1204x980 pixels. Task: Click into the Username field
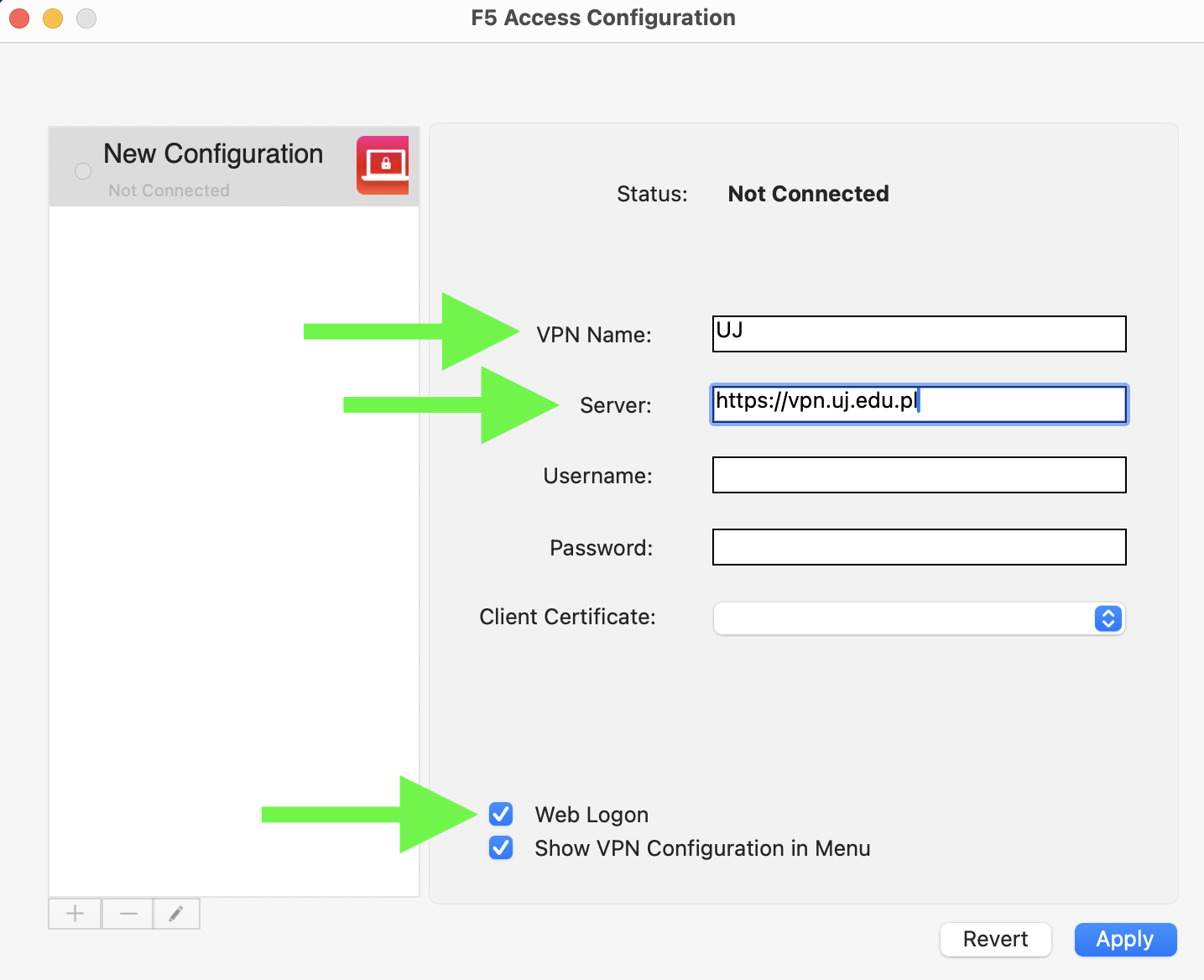(919, 475)
